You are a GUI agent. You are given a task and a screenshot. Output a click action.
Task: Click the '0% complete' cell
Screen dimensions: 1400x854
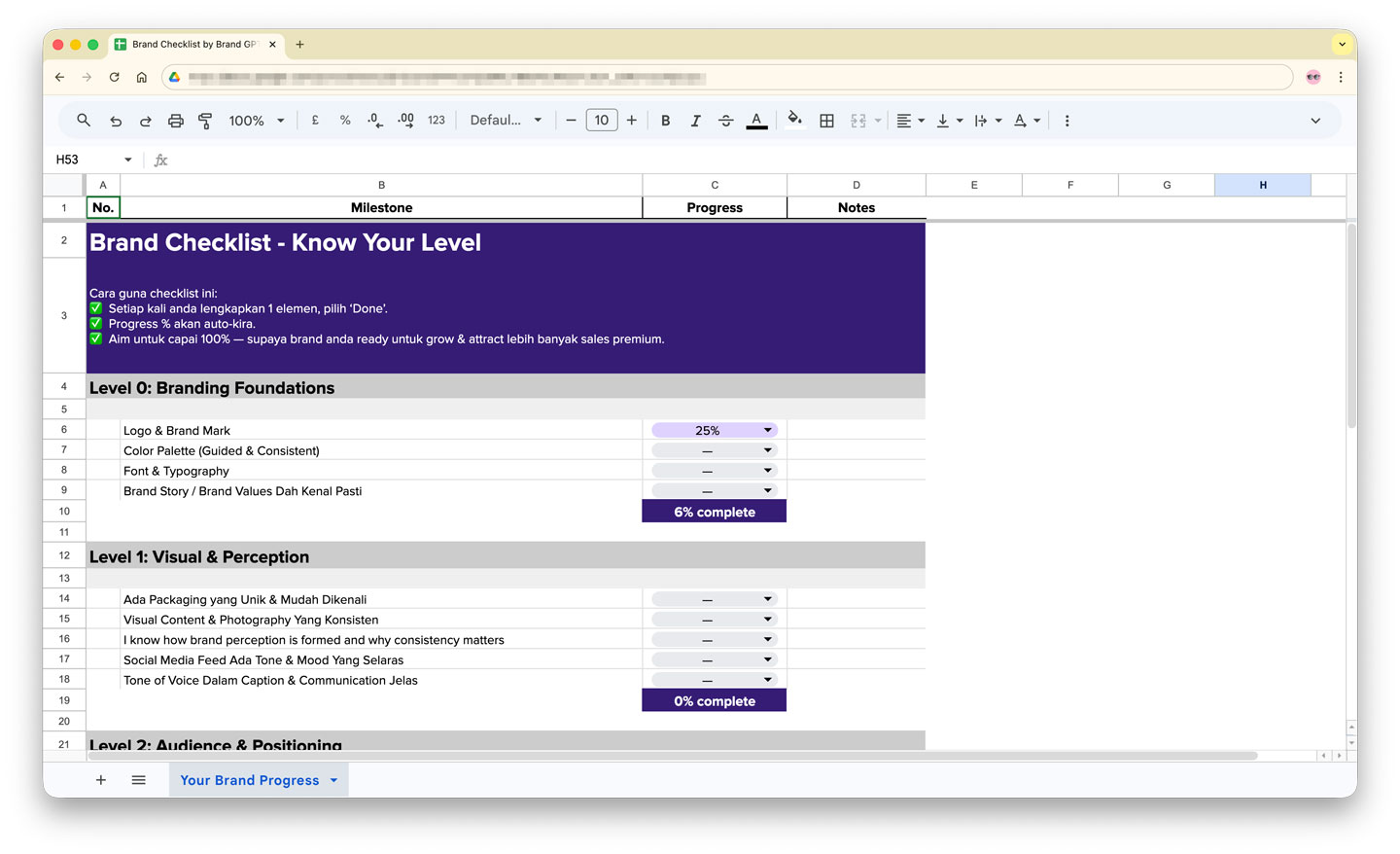(715, 701)
